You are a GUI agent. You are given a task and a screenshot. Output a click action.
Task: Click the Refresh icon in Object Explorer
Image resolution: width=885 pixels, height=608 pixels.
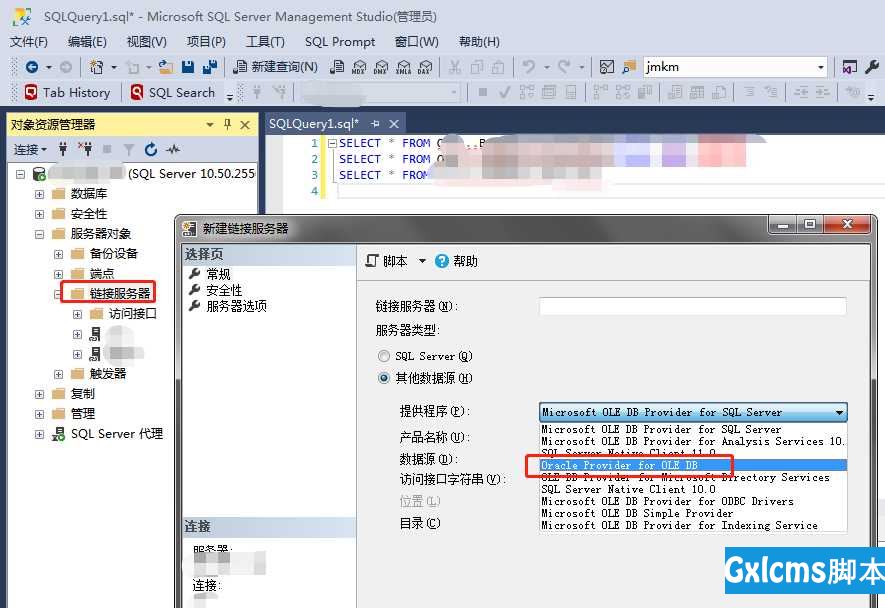point(151,149)
